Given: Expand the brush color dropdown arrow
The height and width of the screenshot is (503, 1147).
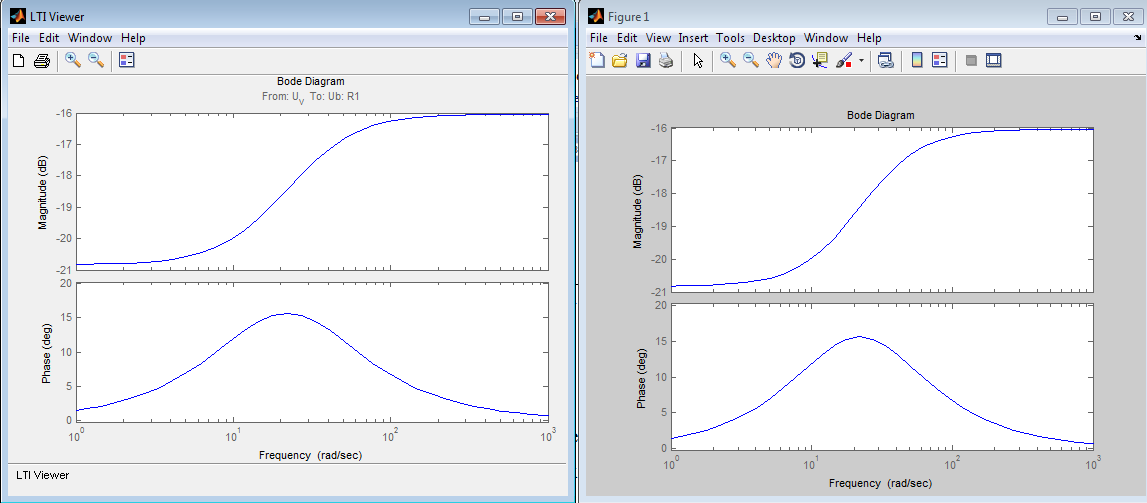Looking at the screenshot, I should pos(861,61).
